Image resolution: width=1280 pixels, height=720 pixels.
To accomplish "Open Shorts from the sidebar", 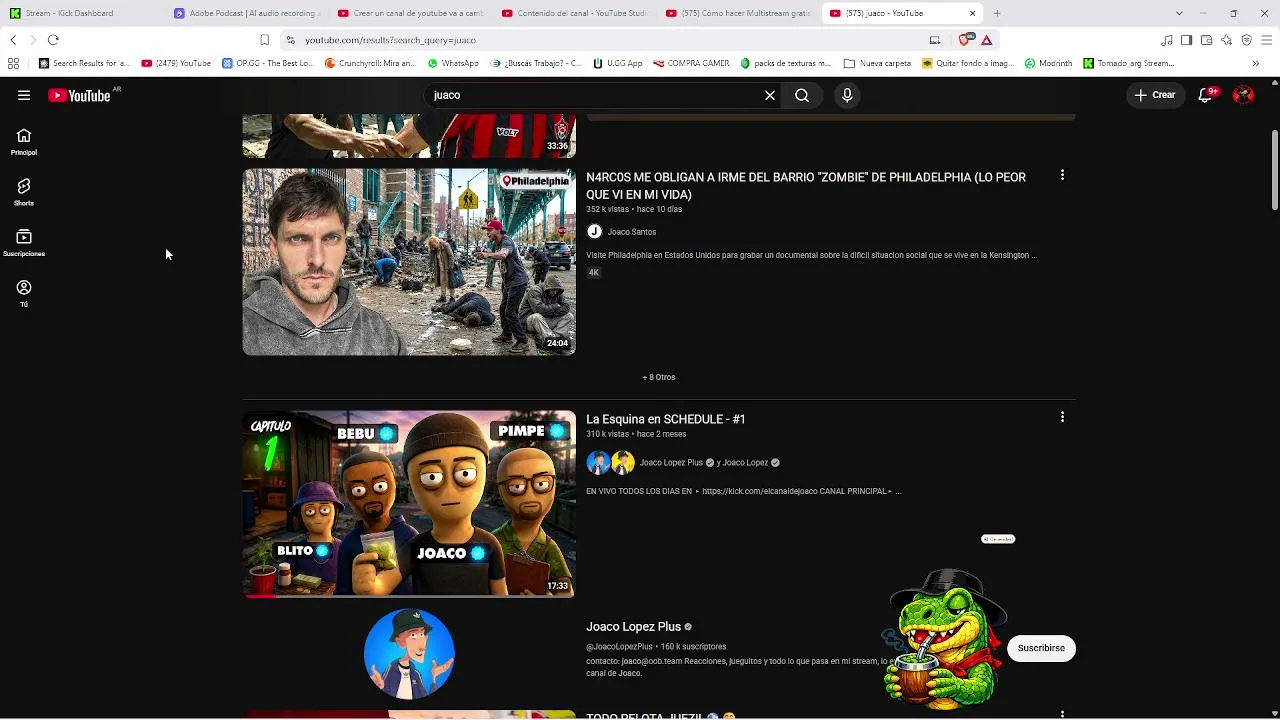I will (24, 193).
